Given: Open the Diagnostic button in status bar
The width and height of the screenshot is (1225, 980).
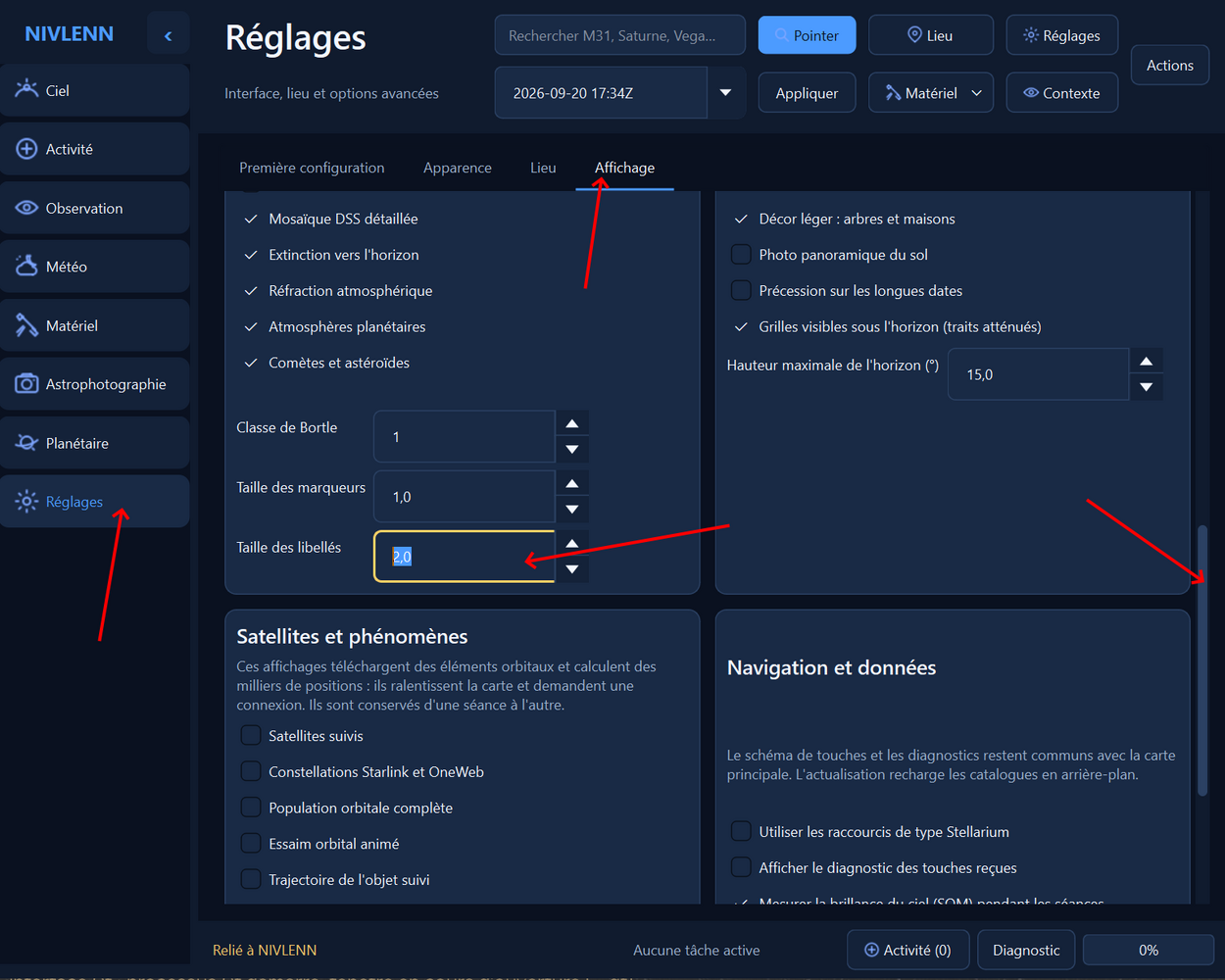Looking at the screenshot, I should [x=1026, y=950].
